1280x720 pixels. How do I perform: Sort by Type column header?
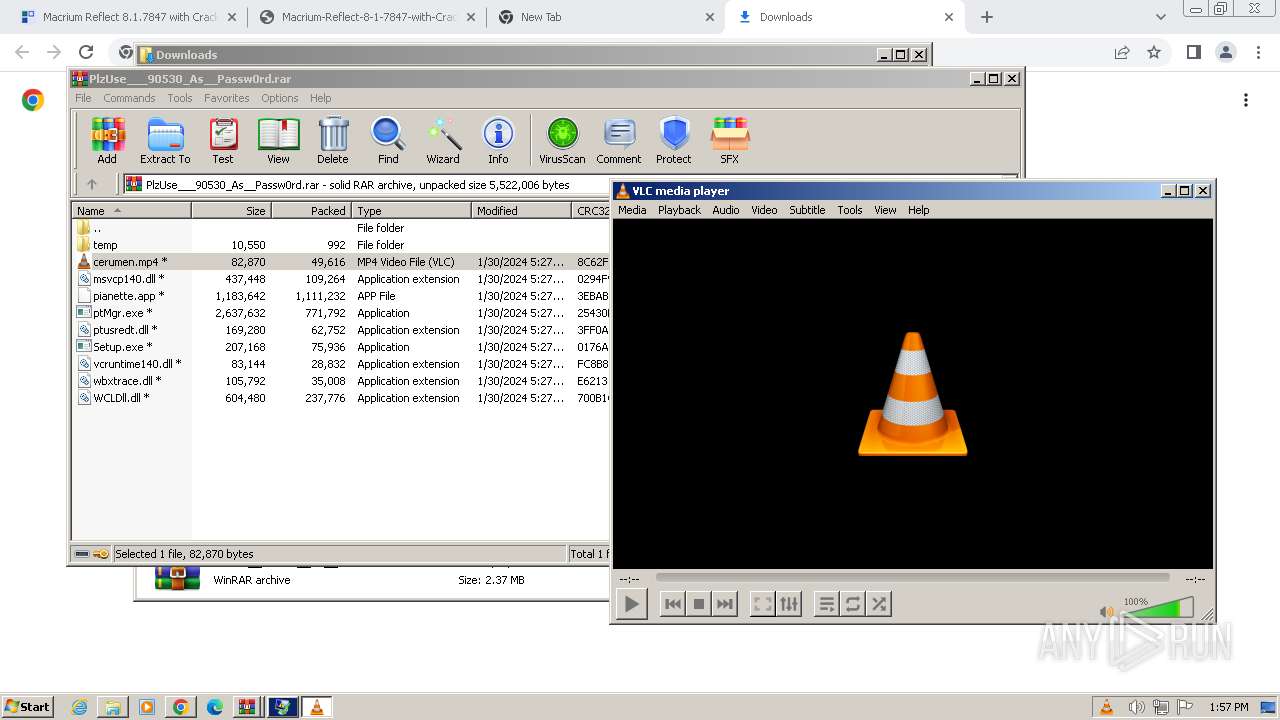411,210
